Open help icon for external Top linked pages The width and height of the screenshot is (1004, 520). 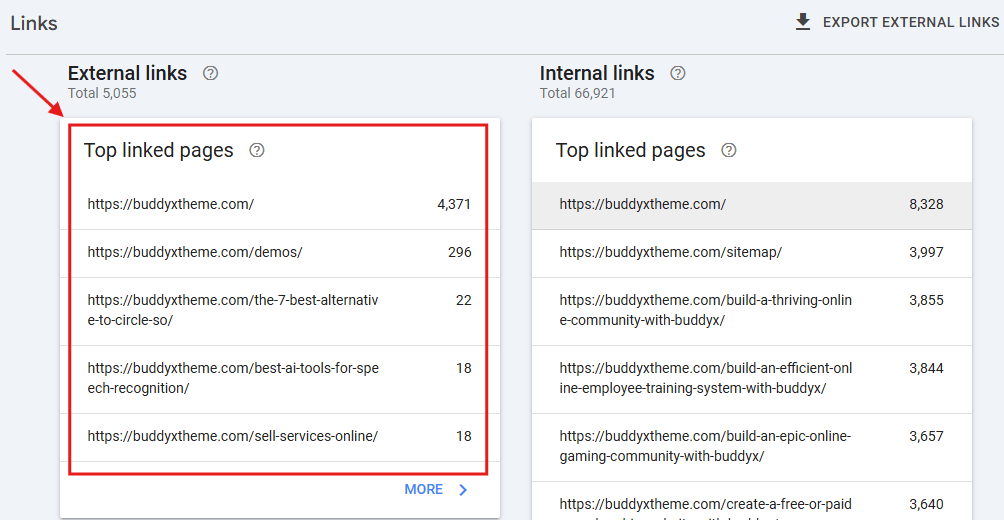[x=257, y=150]
